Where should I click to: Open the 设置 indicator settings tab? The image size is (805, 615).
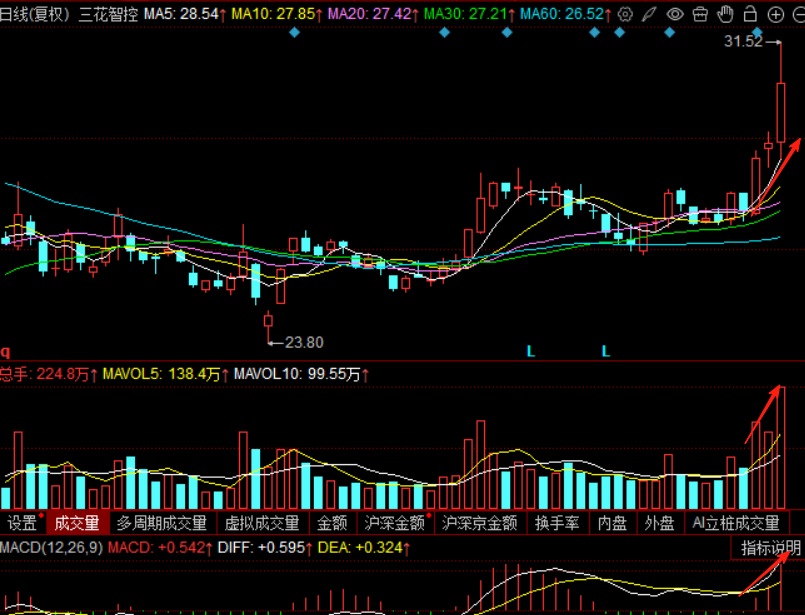coord(22,523)
